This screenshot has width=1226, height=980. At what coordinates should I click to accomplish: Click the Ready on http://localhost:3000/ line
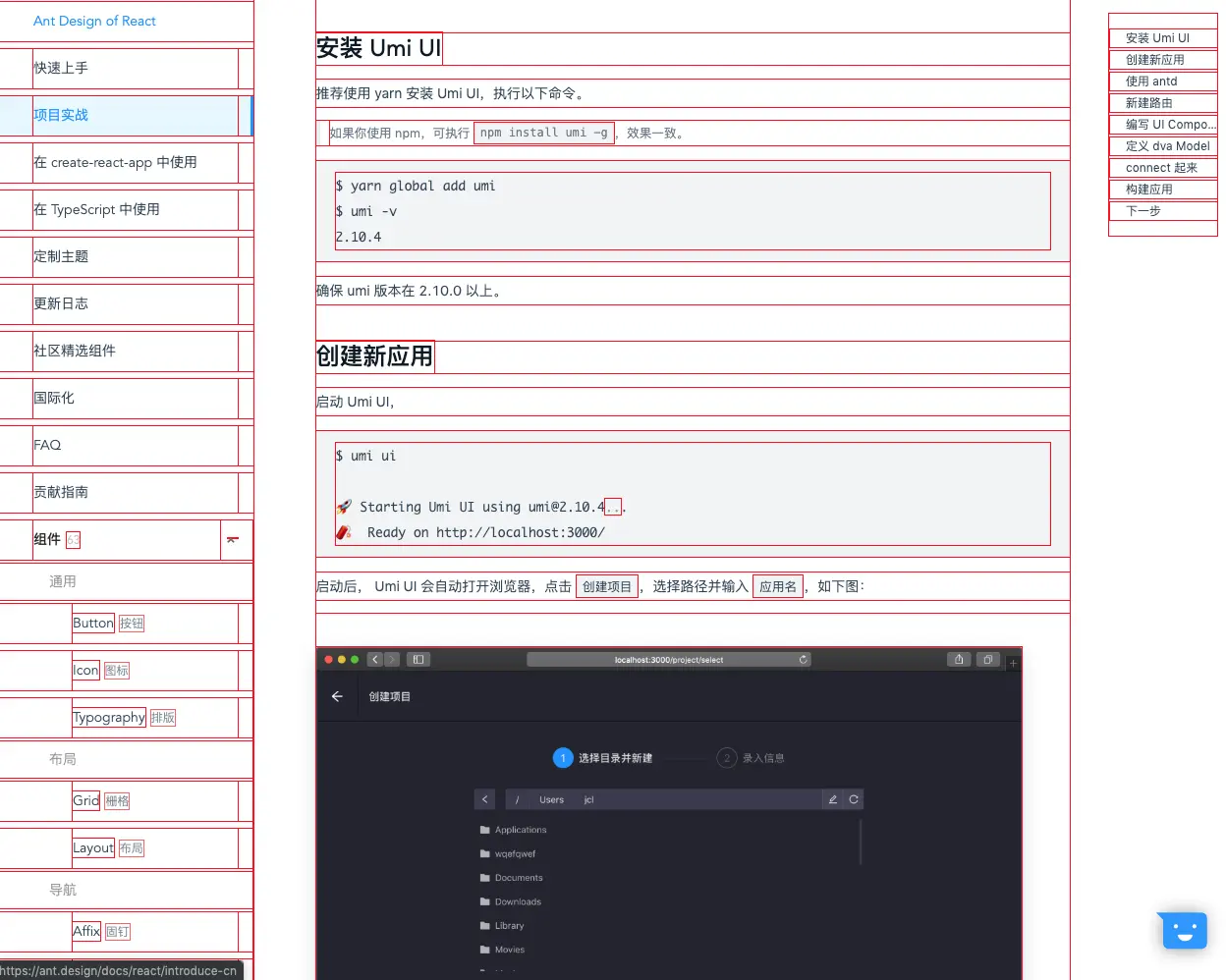coord(471,532)
